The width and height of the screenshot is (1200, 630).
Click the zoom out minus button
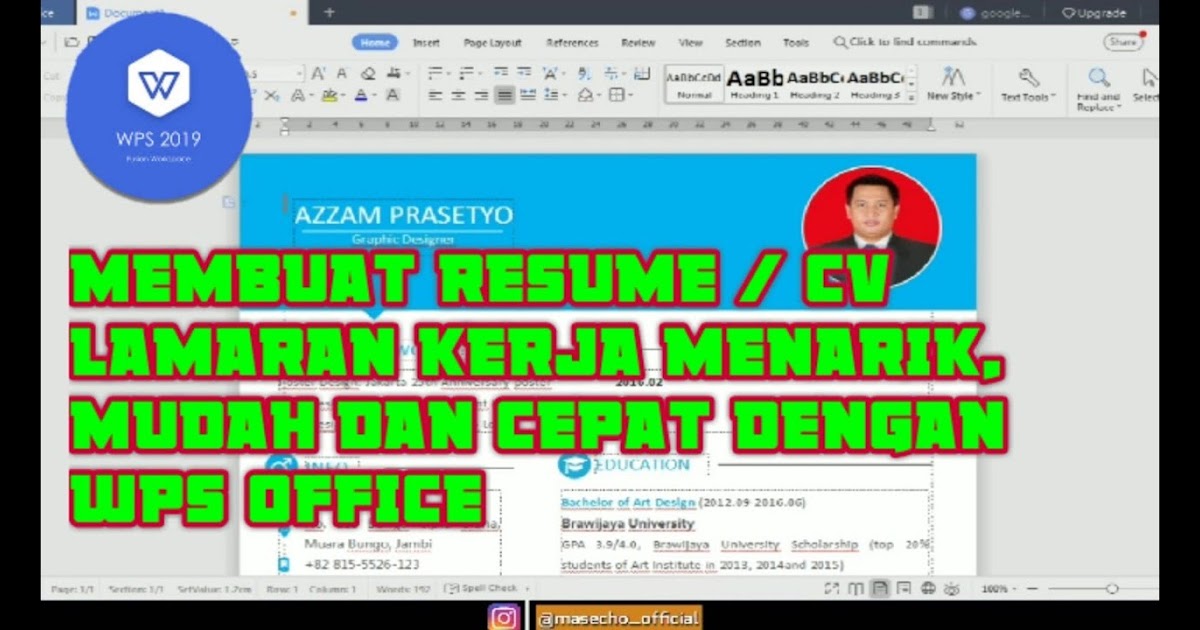(x=1033, y=589)
